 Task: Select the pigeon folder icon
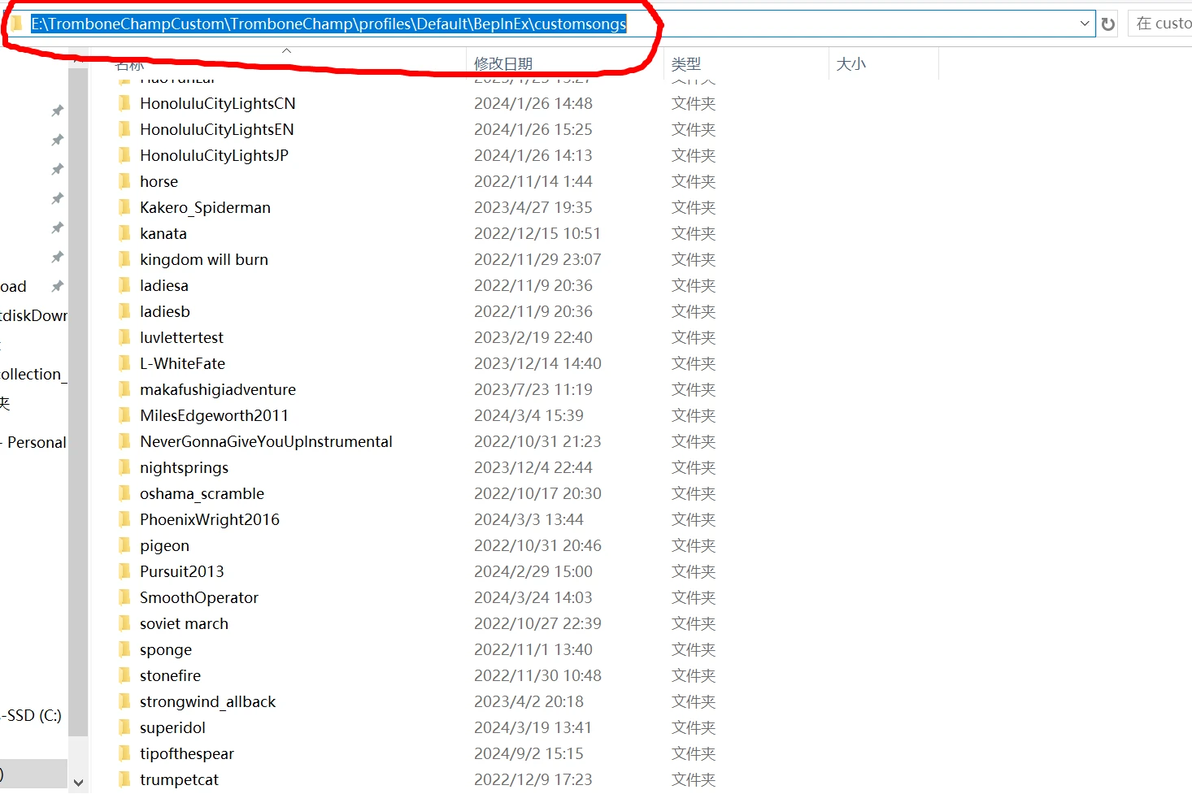(125, 546)
